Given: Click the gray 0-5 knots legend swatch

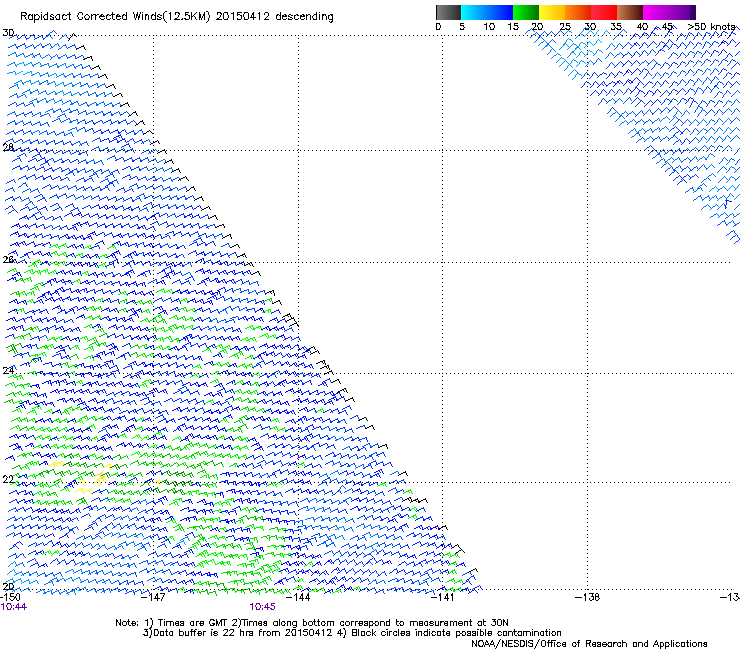Looking at the screenshot, I should pos(448,12).
